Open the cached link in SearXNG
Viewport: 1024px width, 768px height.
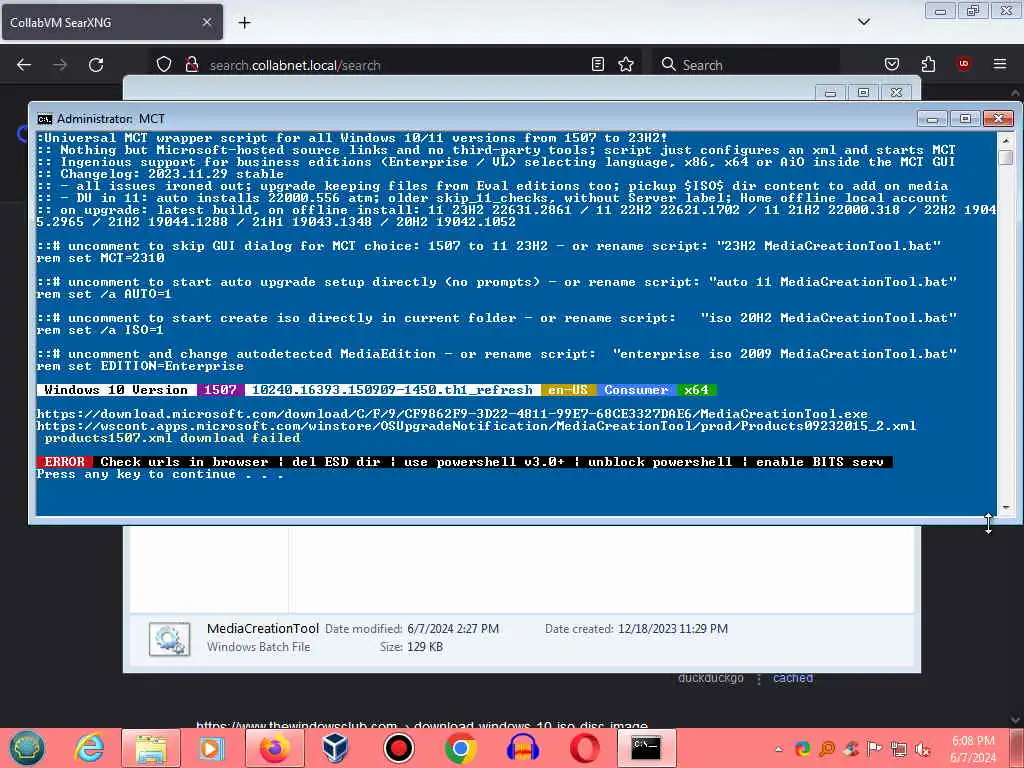pos(793,678)
